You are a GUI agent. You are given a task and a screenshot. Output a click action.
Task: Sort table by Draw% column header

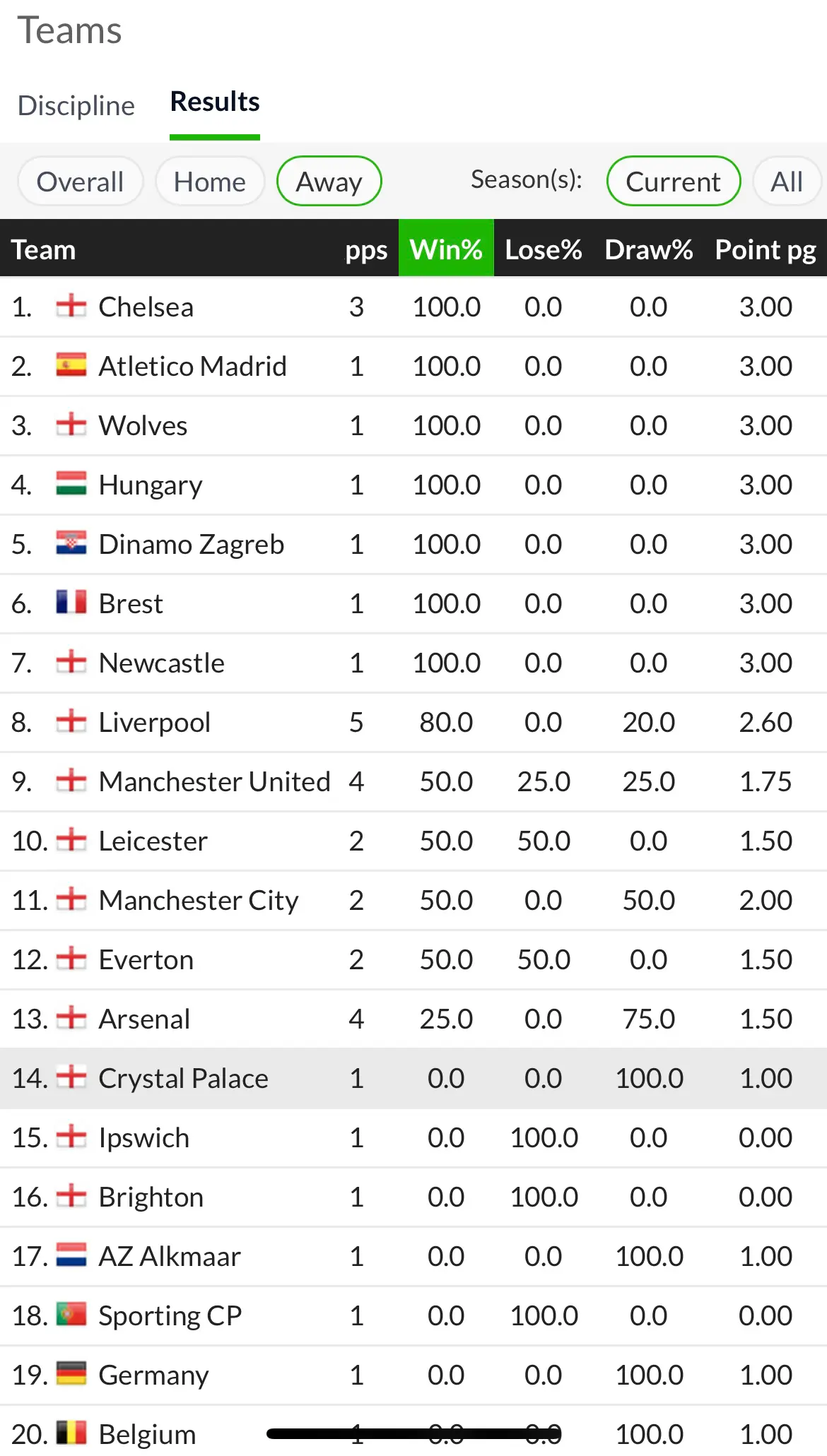[649, 249]
